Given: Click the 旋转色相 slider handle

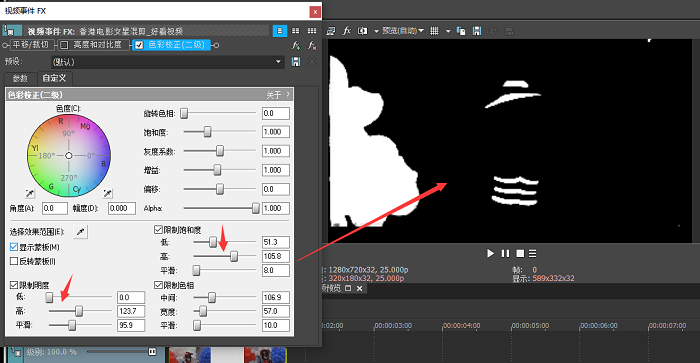Looking at the screenshot, I should [x=184, y=113].
